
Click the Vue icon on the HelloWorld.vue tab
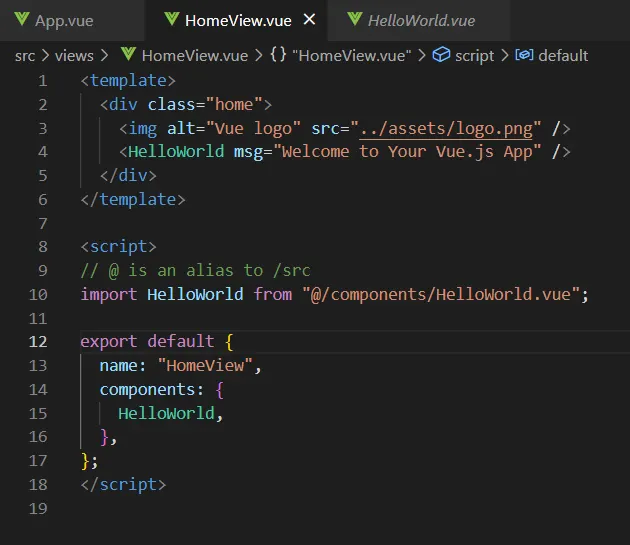[353, 20]
